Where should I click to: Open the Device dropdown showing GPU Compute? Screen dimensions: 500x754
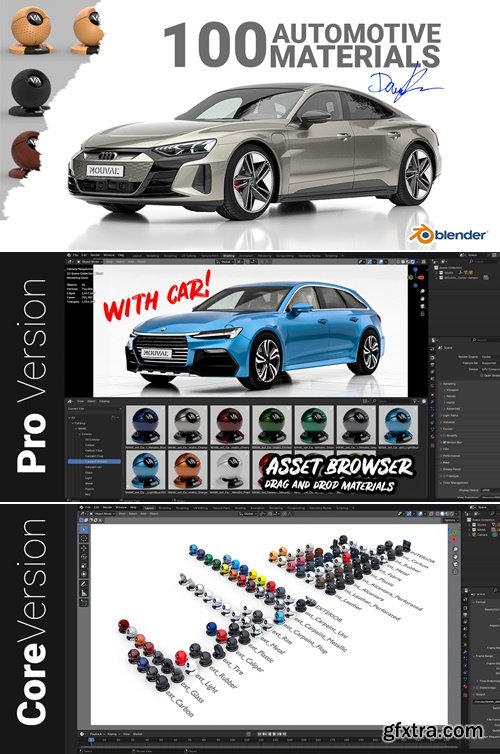(490, 369)
